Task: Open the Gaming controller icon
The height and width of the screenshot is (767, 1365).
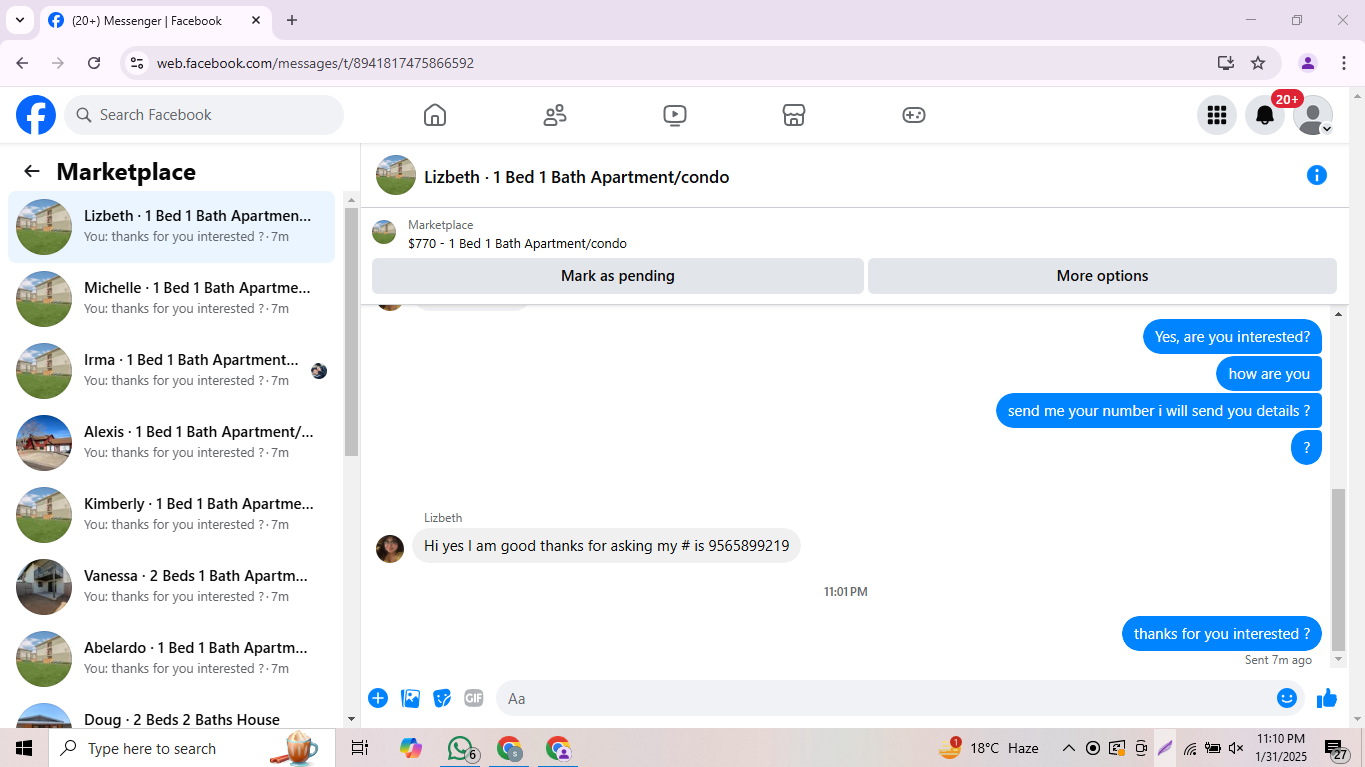Action: (914, 115)
